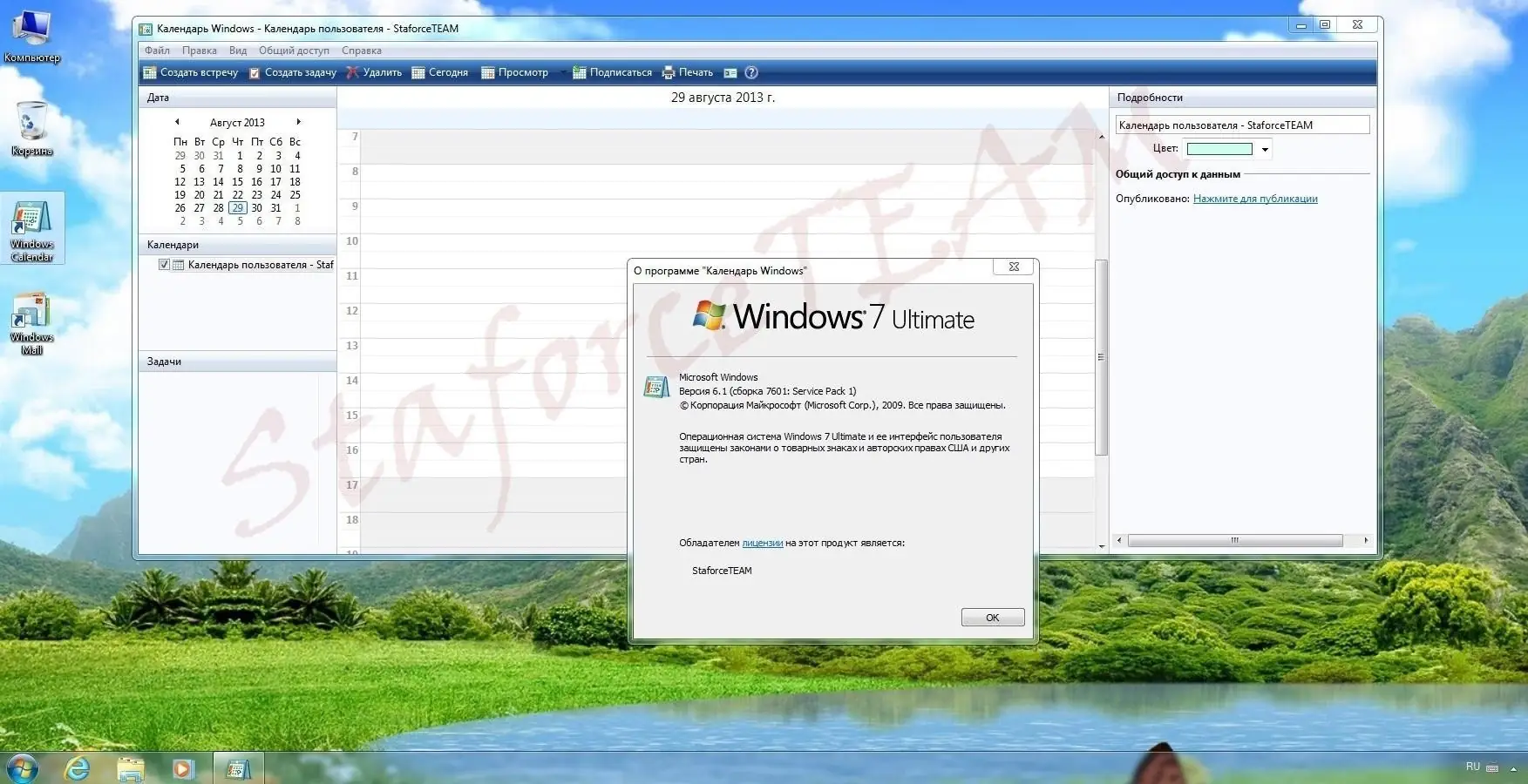Open the help question-mark icon
This screenshot has height=784, width=1528.
(750, 72)
